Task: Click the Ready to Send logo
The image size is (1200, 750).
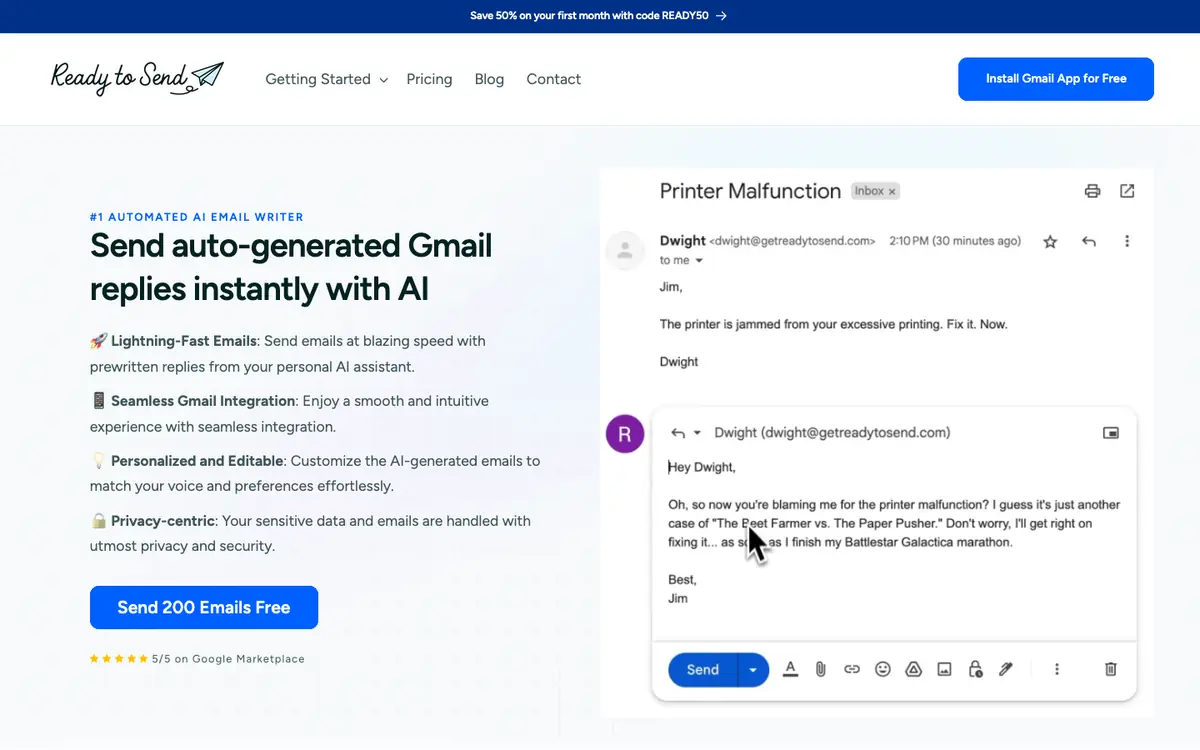Action: (x=137, y=78)
